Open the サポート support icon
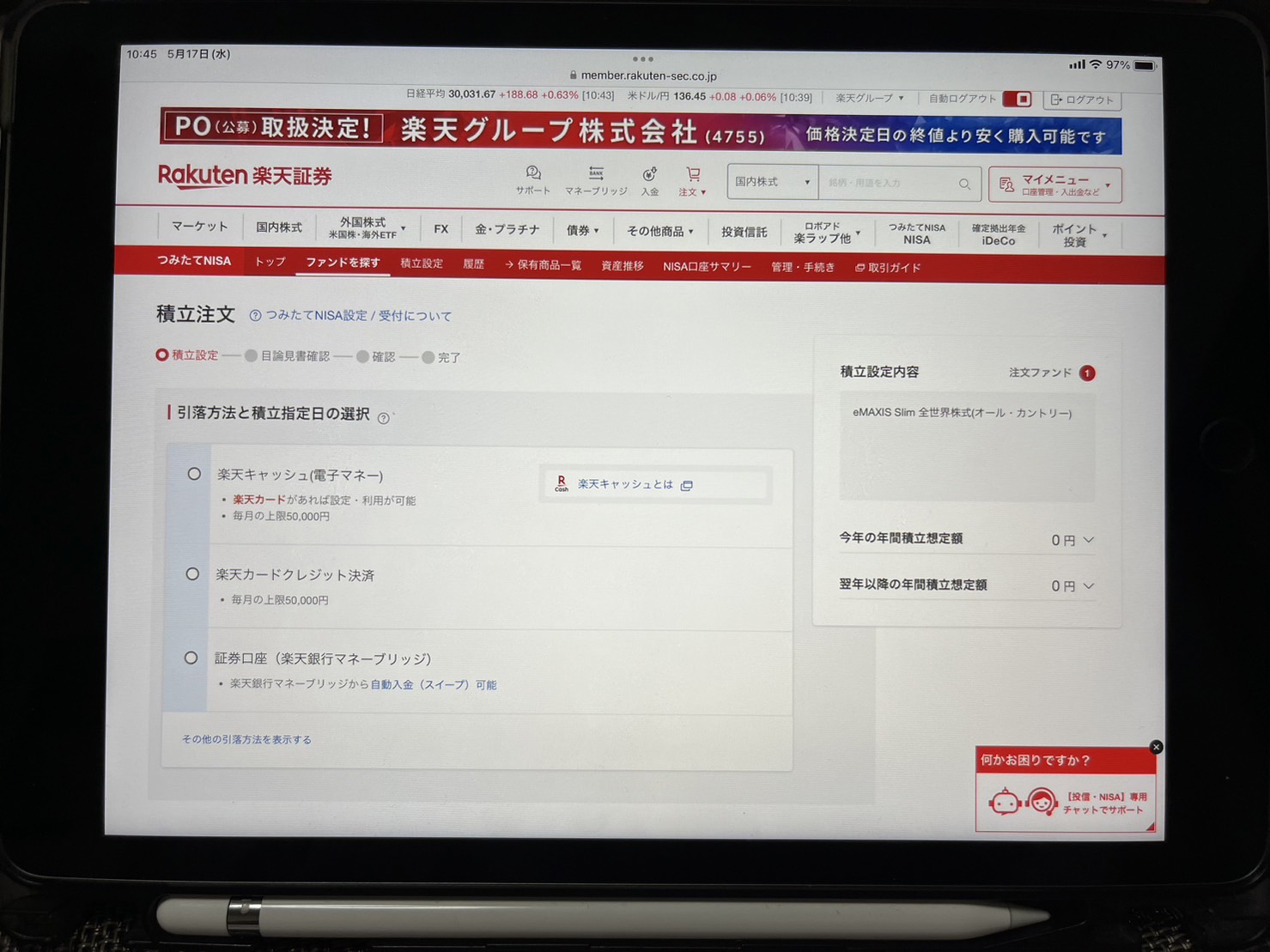1270x952 pixels. click(x=532, y=180)
